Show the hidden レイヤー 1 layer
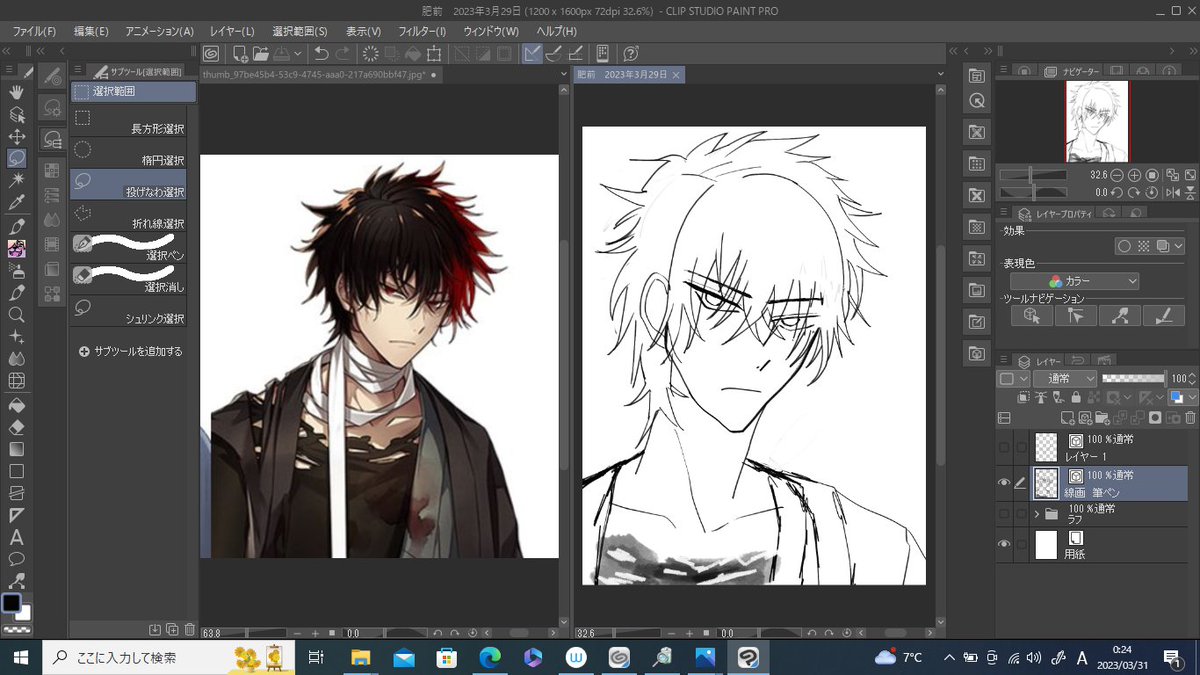 (x=1004, y=446)
